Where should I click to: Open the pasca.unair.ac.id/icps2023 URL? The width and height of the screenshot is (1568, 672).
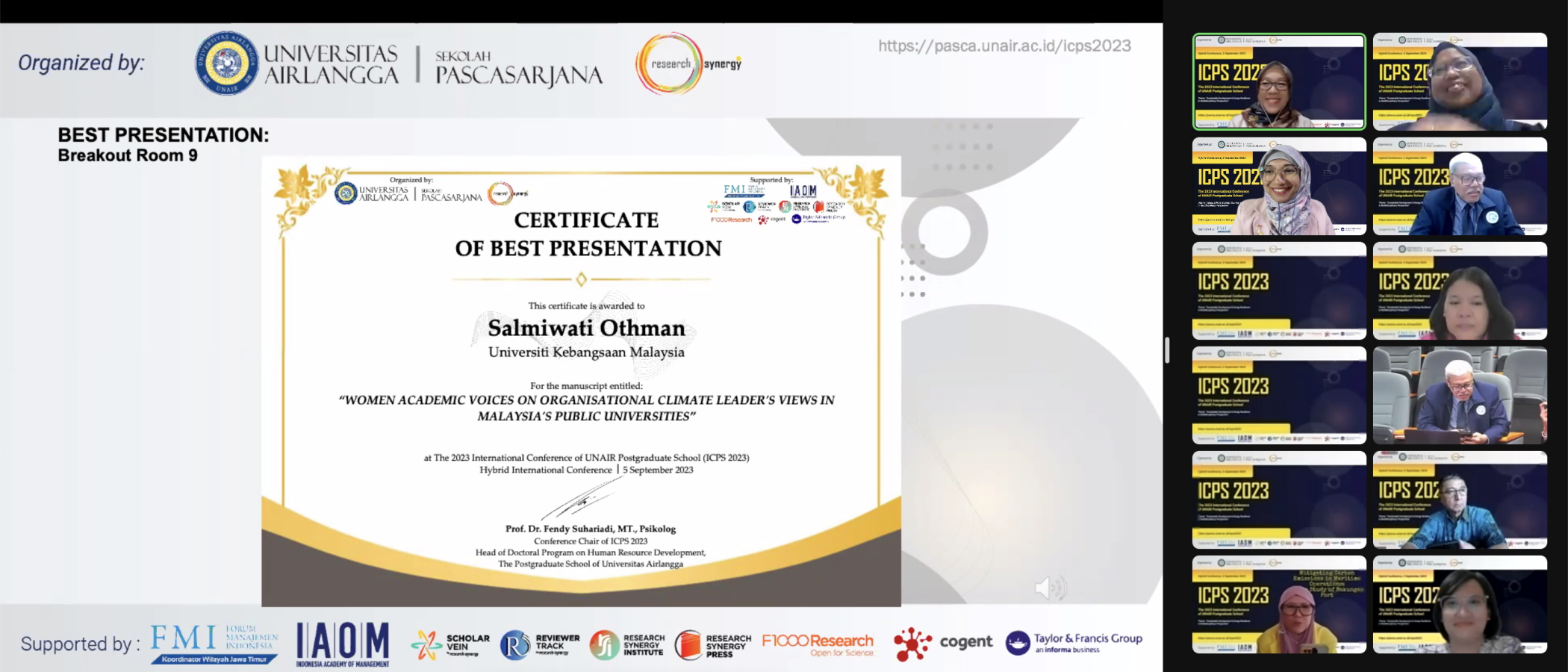pos(1004,46)
